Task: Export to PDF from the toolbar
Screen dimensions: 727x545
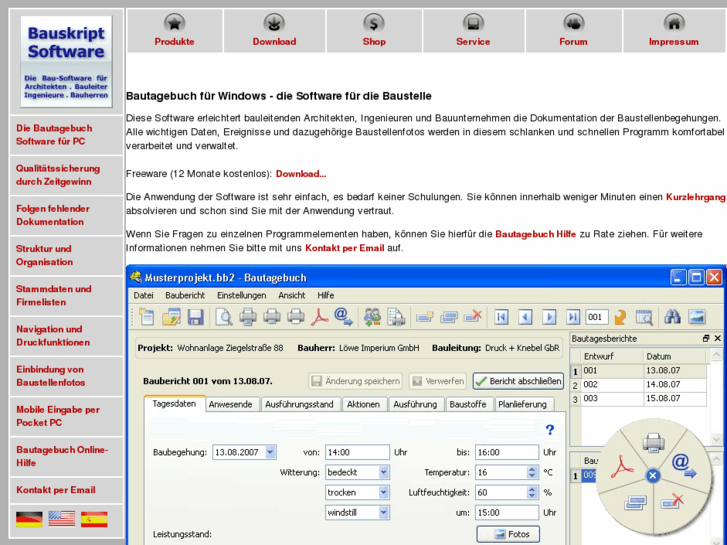Action: (319, 317)
